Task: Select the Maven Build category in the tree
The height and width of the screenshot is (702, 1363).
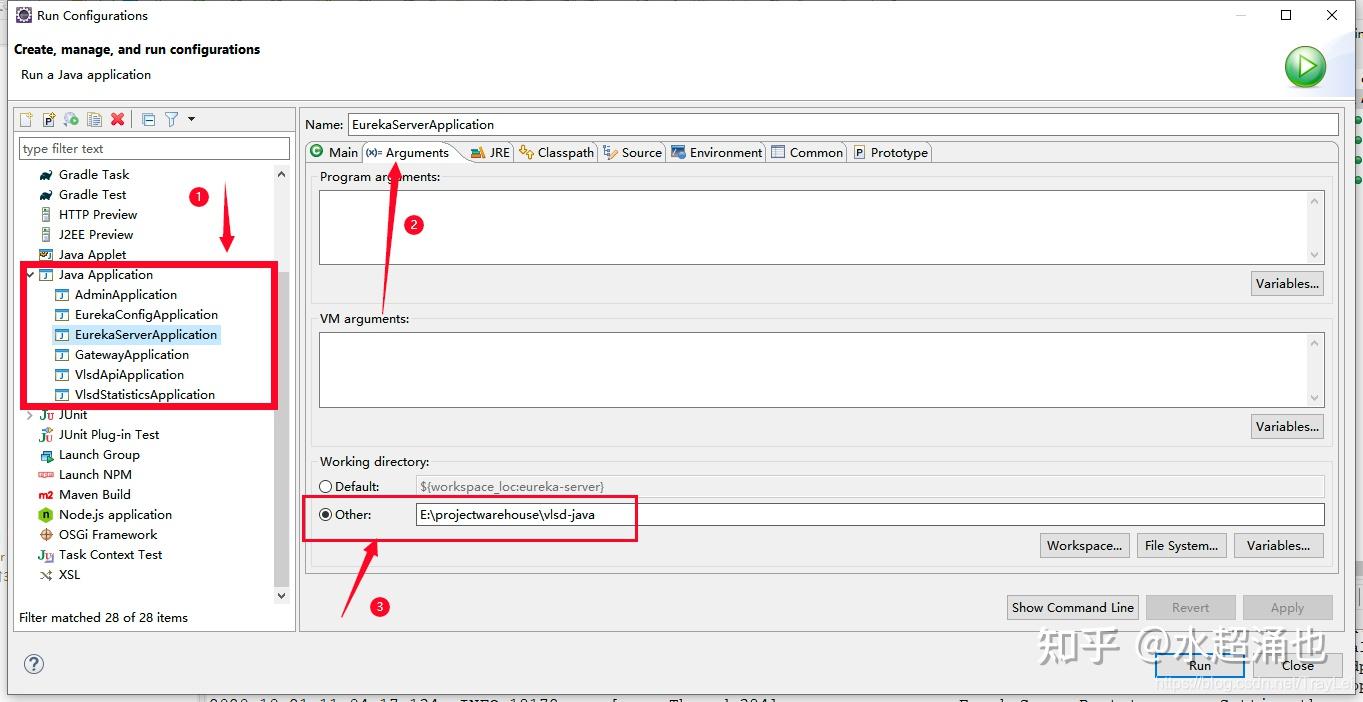Action: pyautogui.click(x=95, y=494)
